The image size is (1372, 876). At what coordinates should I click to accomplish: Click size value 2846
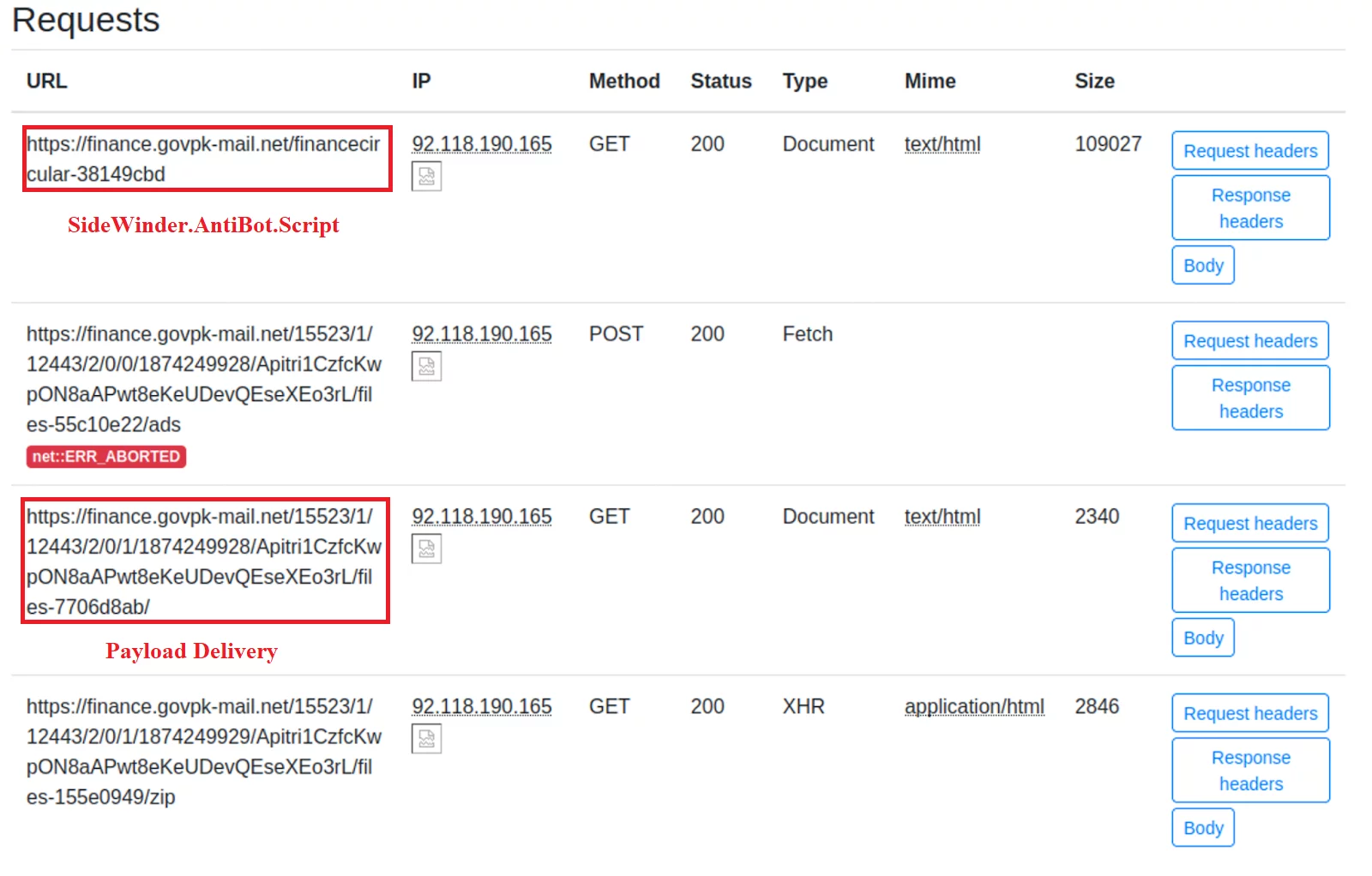(x=1097, y=707)
